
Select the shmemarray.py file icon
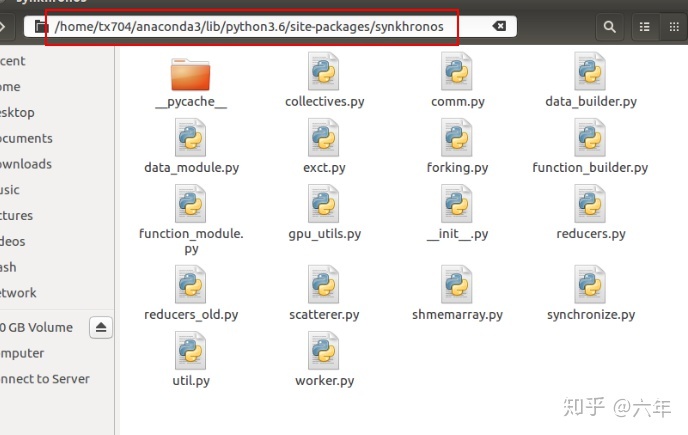(457, 284)
